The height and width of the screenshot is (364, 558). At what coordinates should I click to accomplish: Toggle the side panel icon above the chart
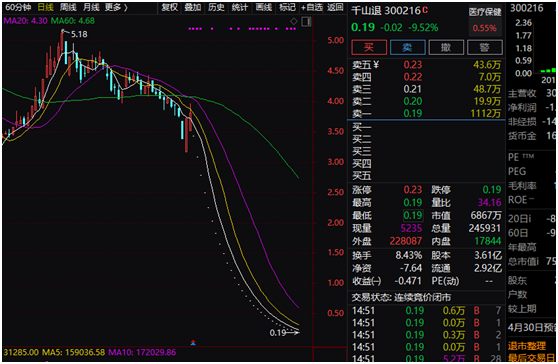click(x=306, y=22)
